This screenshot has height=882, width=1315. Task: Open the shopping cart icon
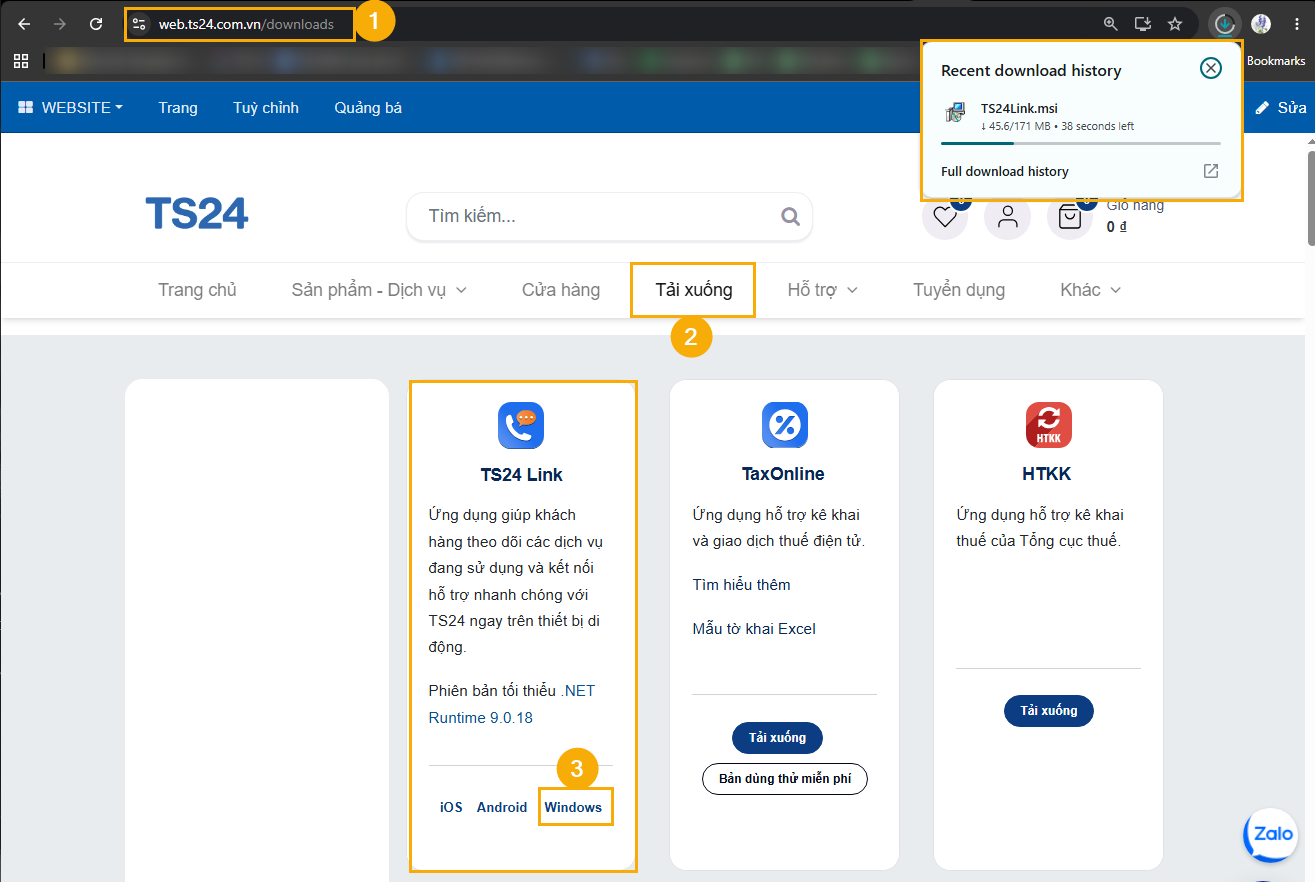[1070, 216]
